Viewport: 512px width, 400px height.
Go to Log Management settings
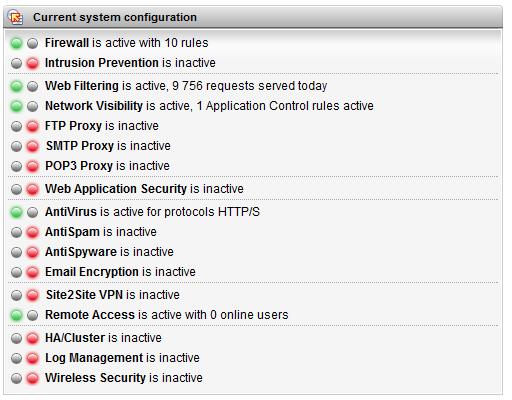point(94,358)
